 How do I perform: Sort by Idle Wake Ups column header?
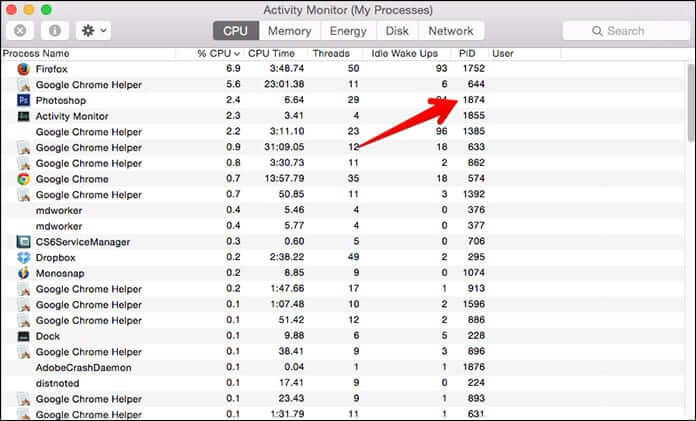click(404, 53)
